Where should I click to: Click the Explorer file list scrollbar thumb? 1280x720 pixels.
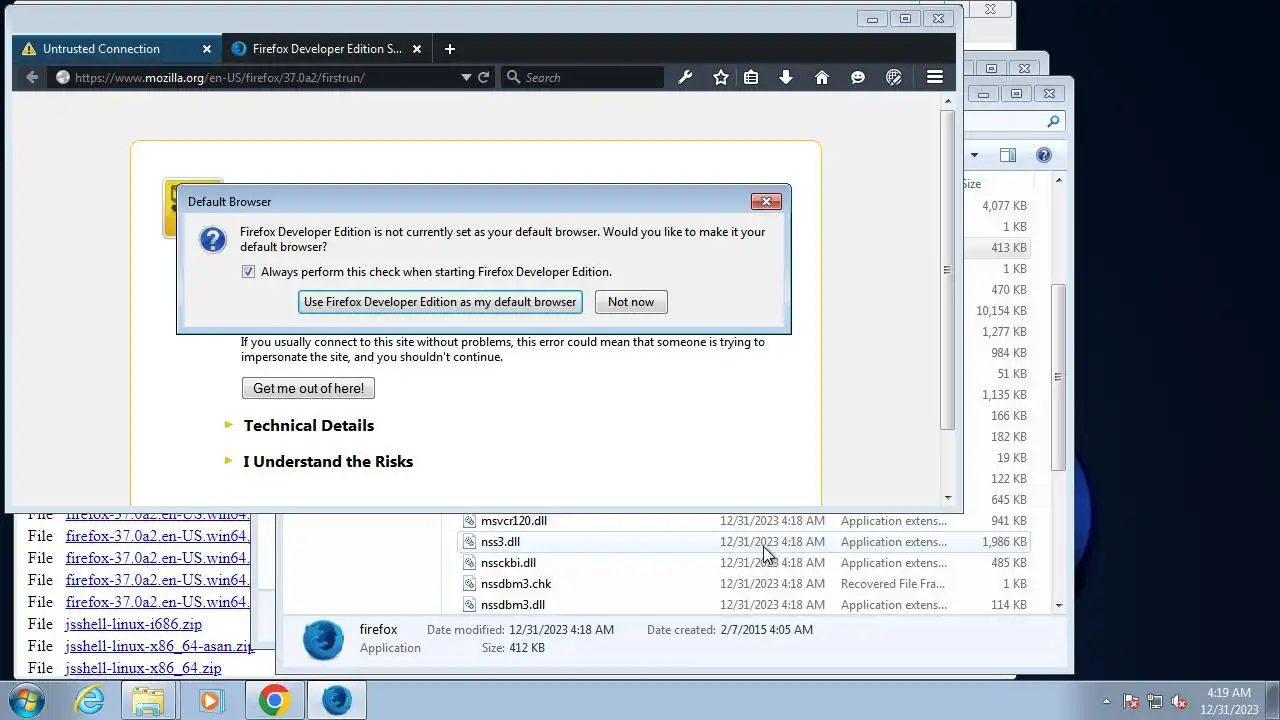[1058, 377]
